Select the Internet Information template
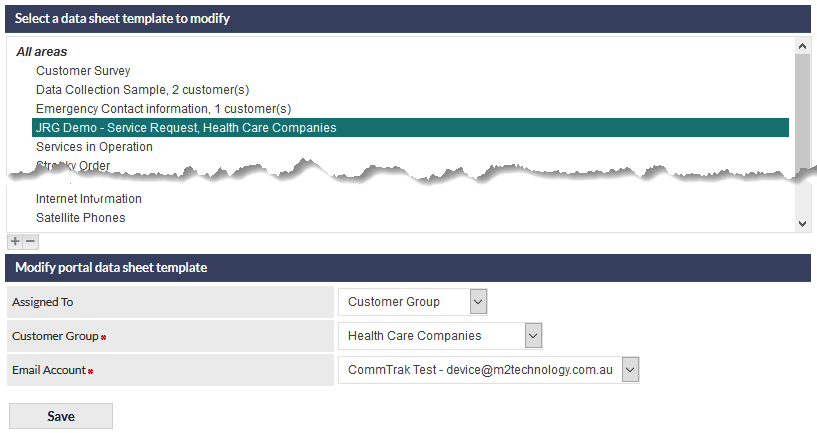 [89, 199]
